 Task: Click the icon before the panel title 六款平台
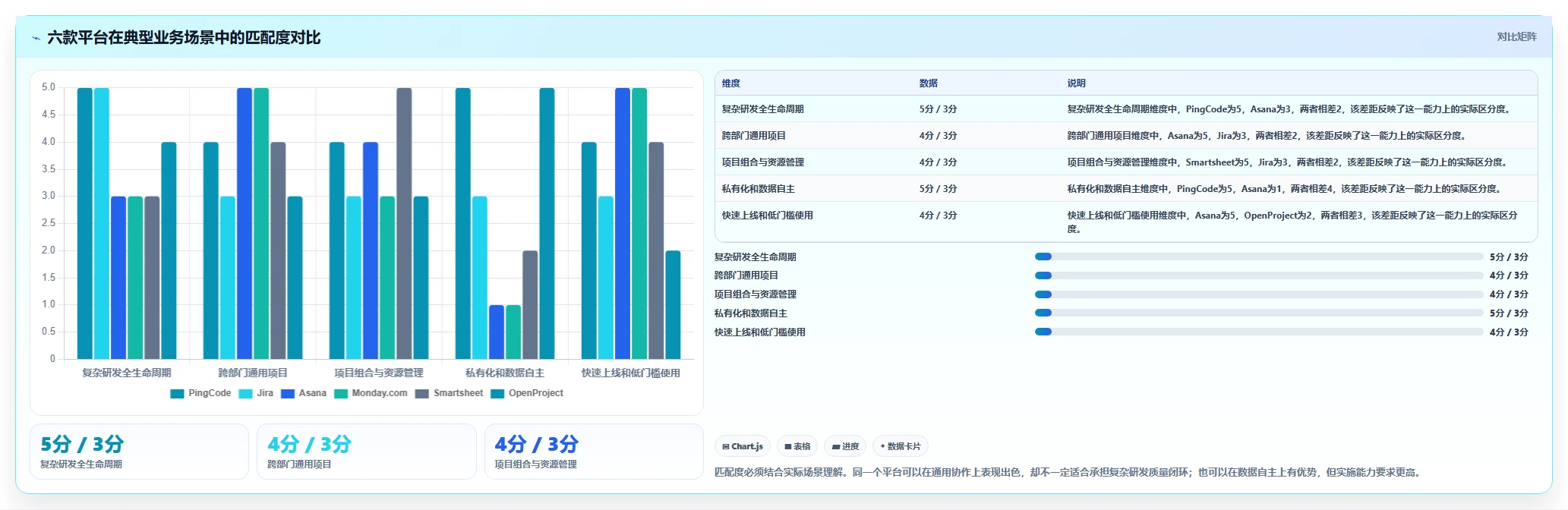(x=36, y=38)
